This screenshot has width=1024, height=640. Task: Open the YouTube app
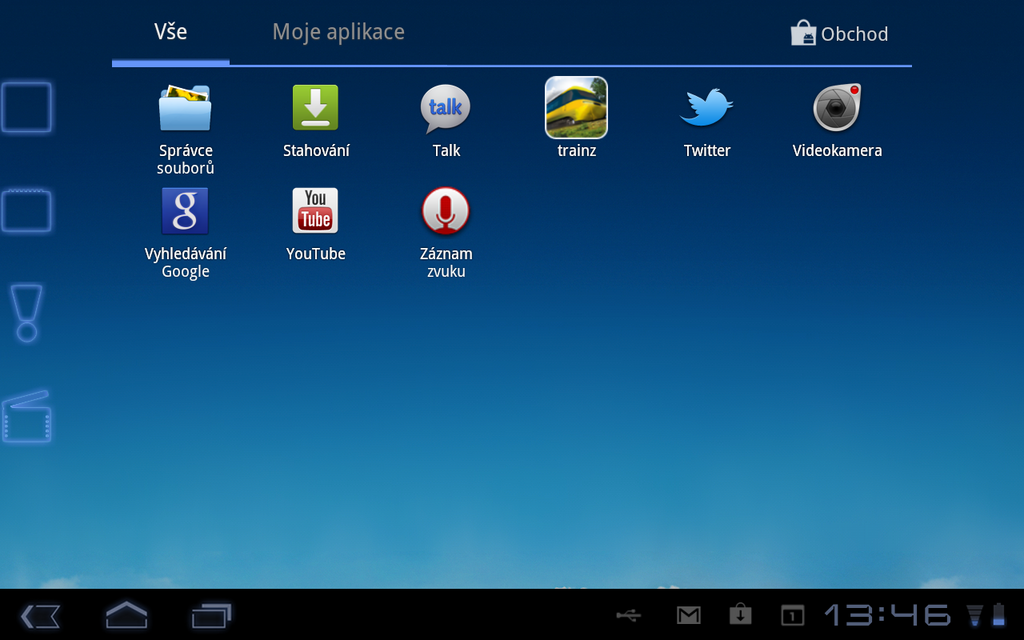click(x=315, y=211)
